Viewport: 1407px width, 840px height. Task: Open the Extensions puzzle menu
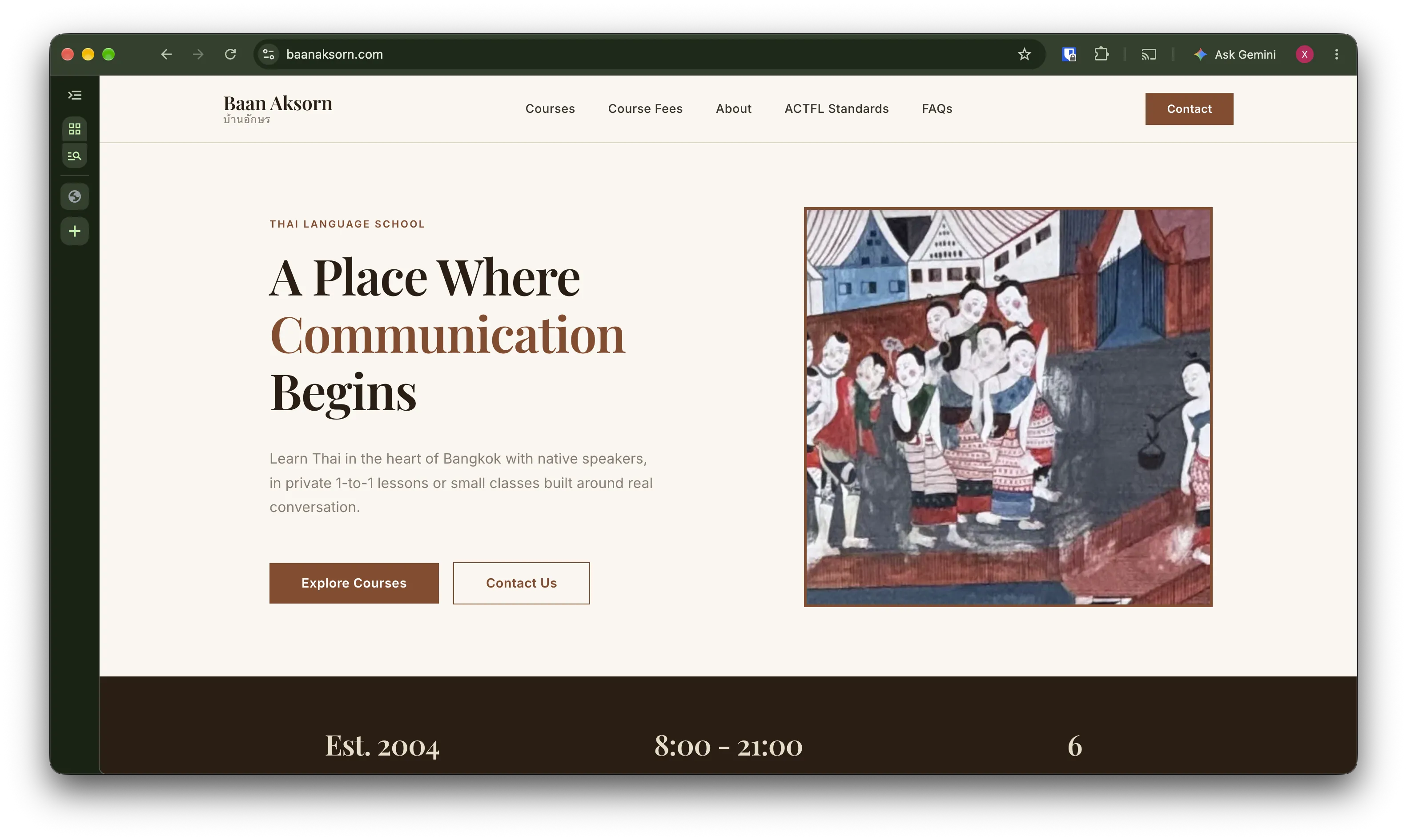(1101, 54)
